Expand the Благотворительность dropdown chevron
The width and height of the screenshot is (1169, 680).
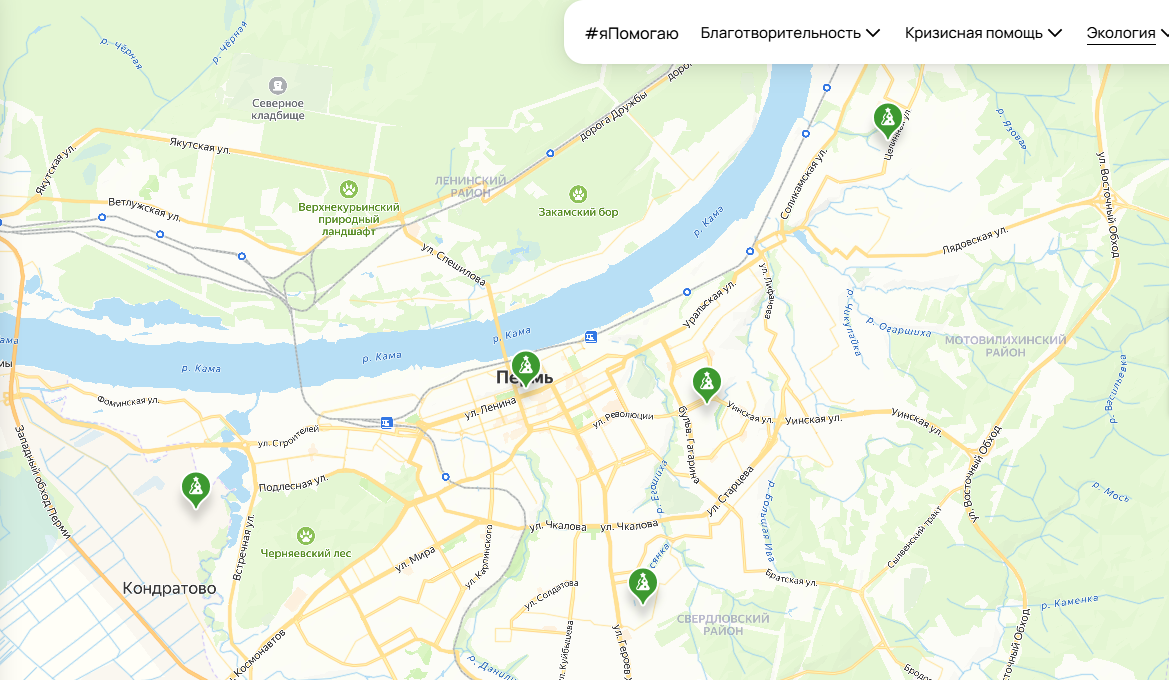(x=873, y=33)
